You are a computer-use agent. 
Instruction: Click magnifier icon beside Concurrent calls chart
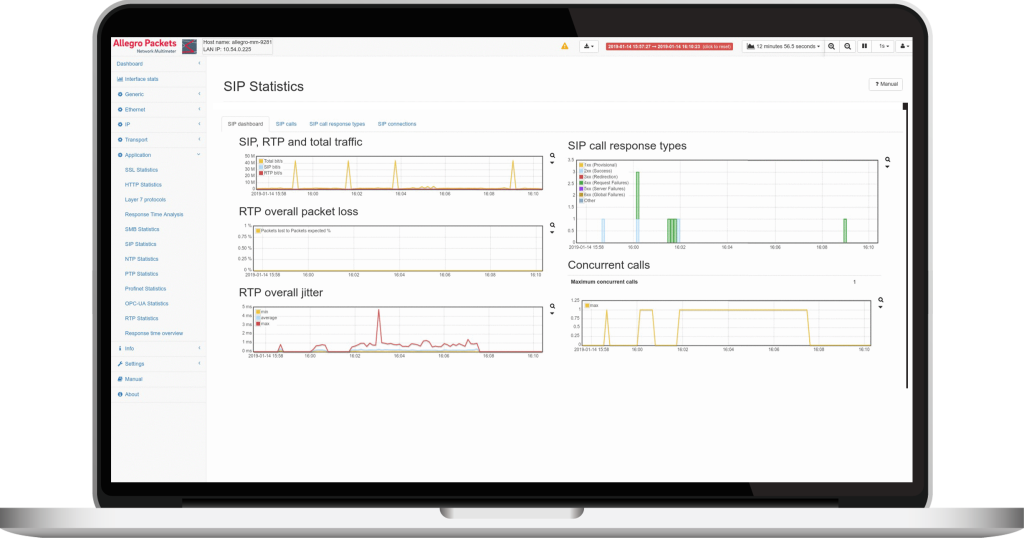click(x=881, y=299)
